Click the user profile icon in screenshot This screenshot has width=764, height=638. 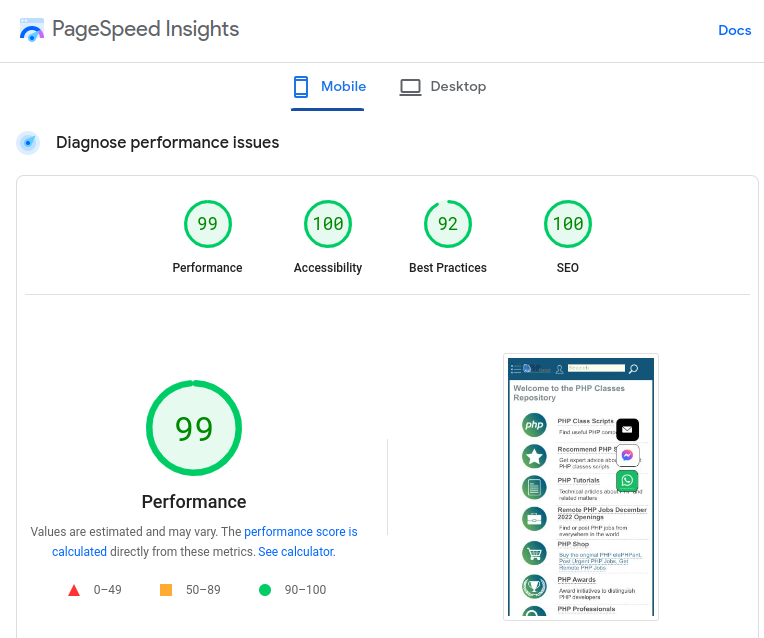(559, 369)
